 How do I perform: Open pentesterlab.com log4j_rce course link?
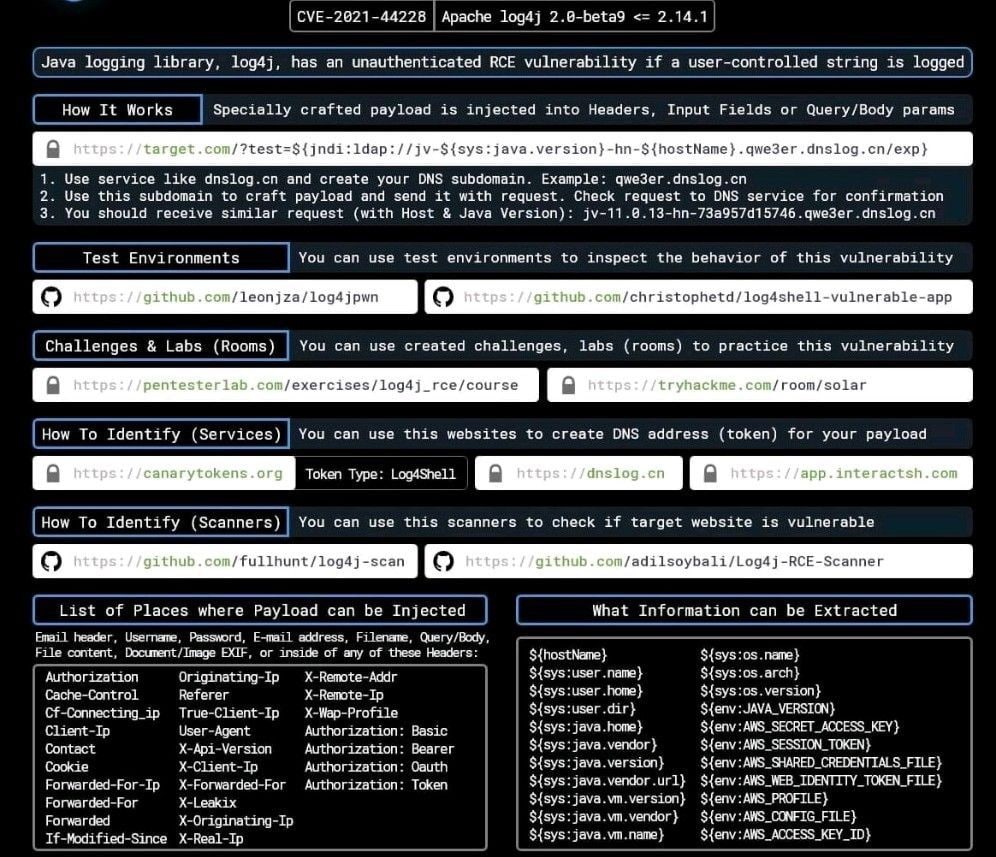(x=295, y=386)
